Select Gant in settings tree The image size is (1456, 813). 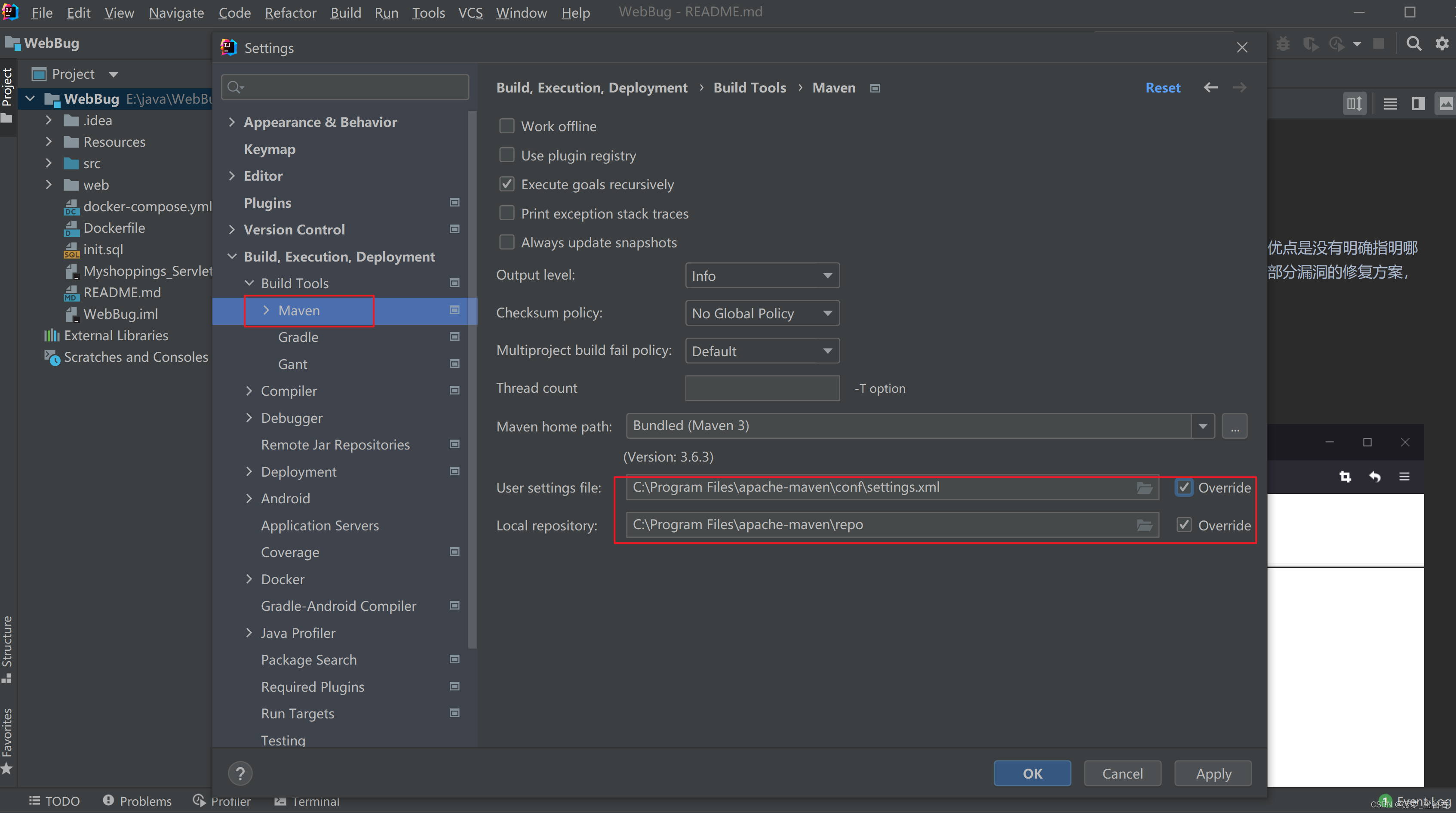292,365
